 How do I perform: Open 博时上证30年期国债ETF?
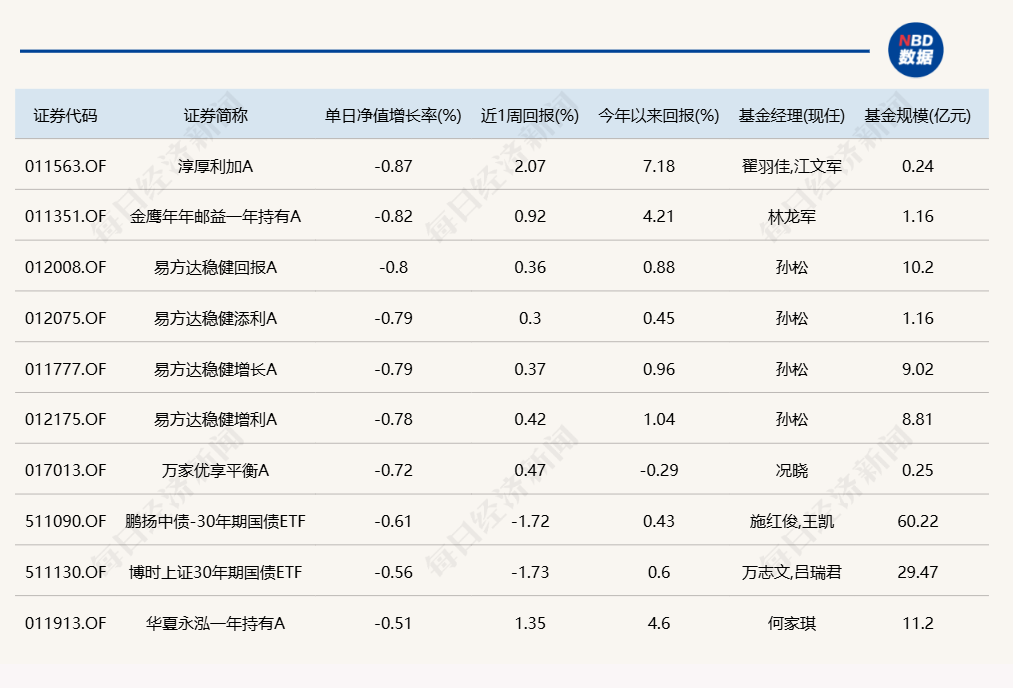215,572
